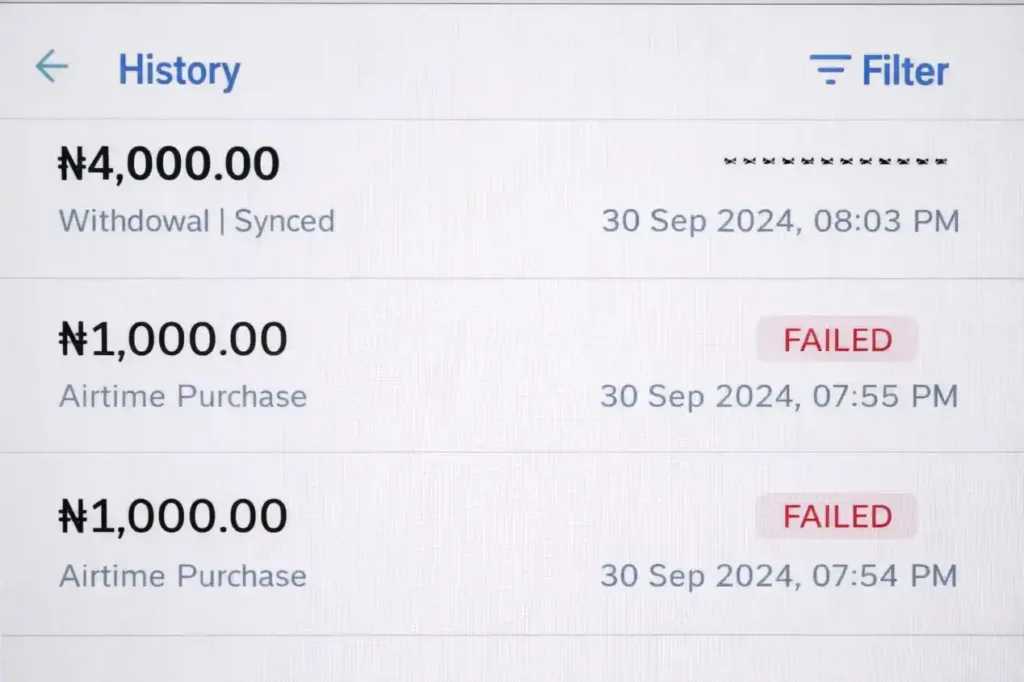Click the 'Airtime Purchase' label on the middle row
The image size is (1024, 682).
coord(183,396)
